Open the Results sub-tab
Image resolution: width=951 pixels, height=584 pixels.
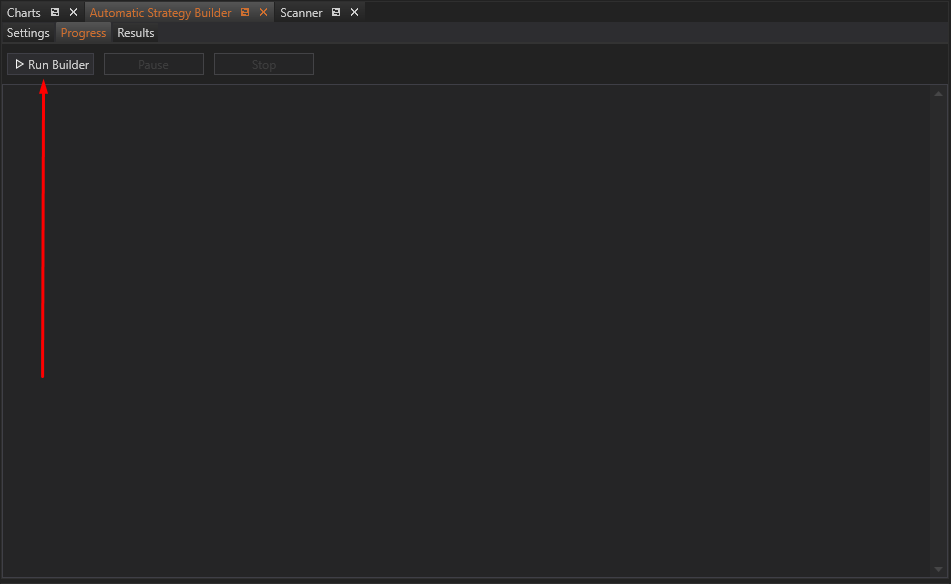pyautogui.click(x=136, y=33)
